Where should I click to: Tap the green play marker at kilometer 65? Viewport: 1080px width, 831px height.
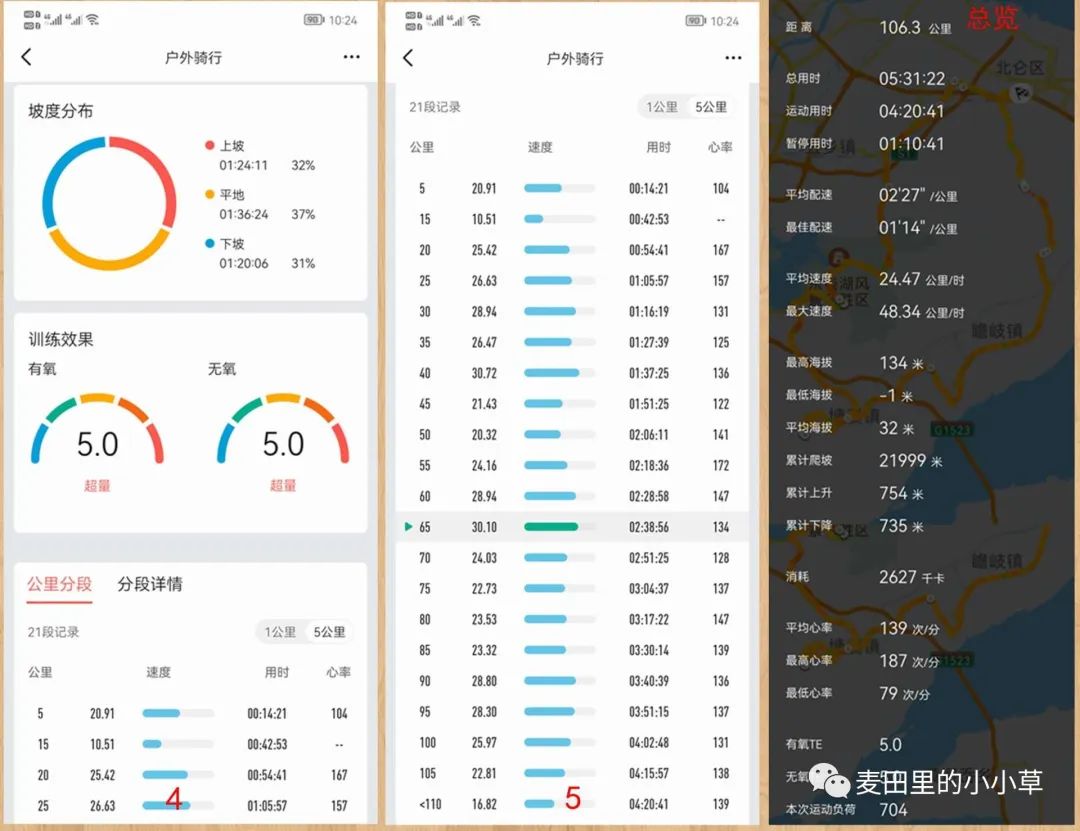pos(408,526)
